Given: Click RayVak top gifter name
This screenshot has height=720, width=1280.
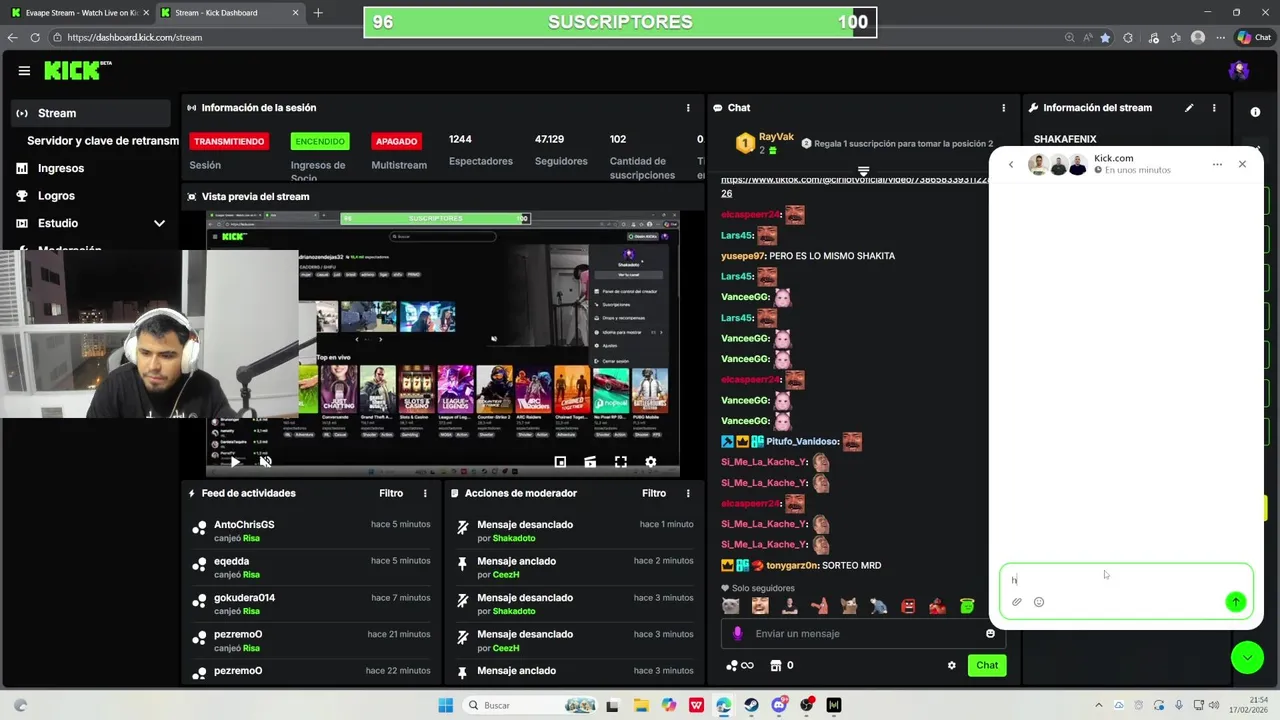Looking at the screenshot, I should pyautogui.click(x=776, y=137).
